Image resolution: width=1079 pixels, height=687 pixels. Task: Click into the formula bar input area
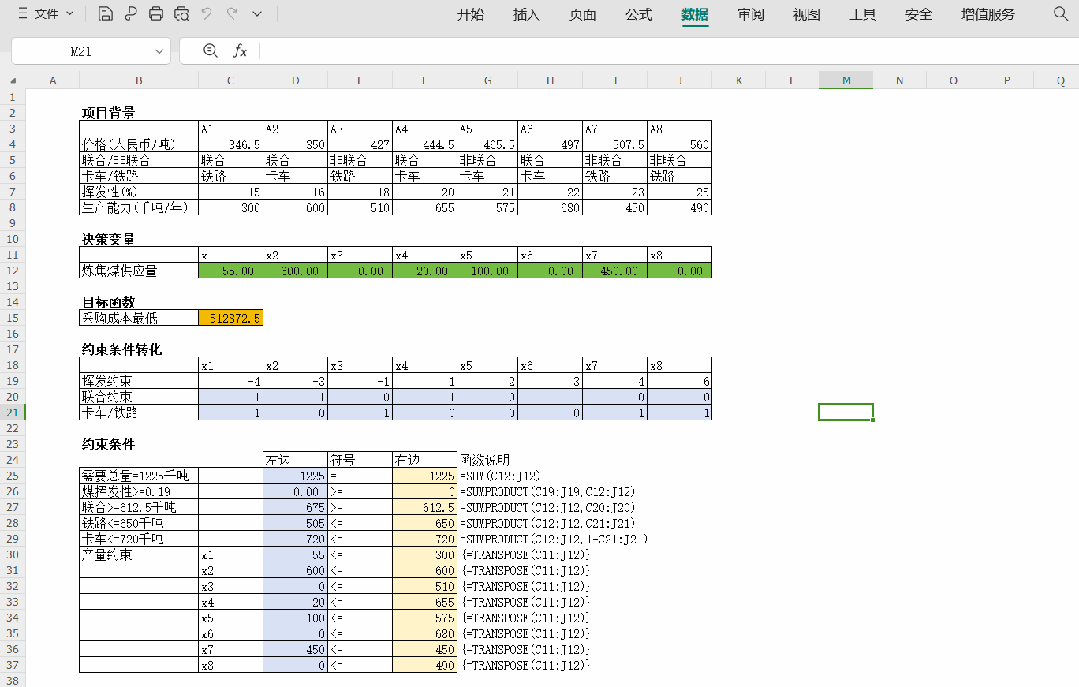(667, 52)
